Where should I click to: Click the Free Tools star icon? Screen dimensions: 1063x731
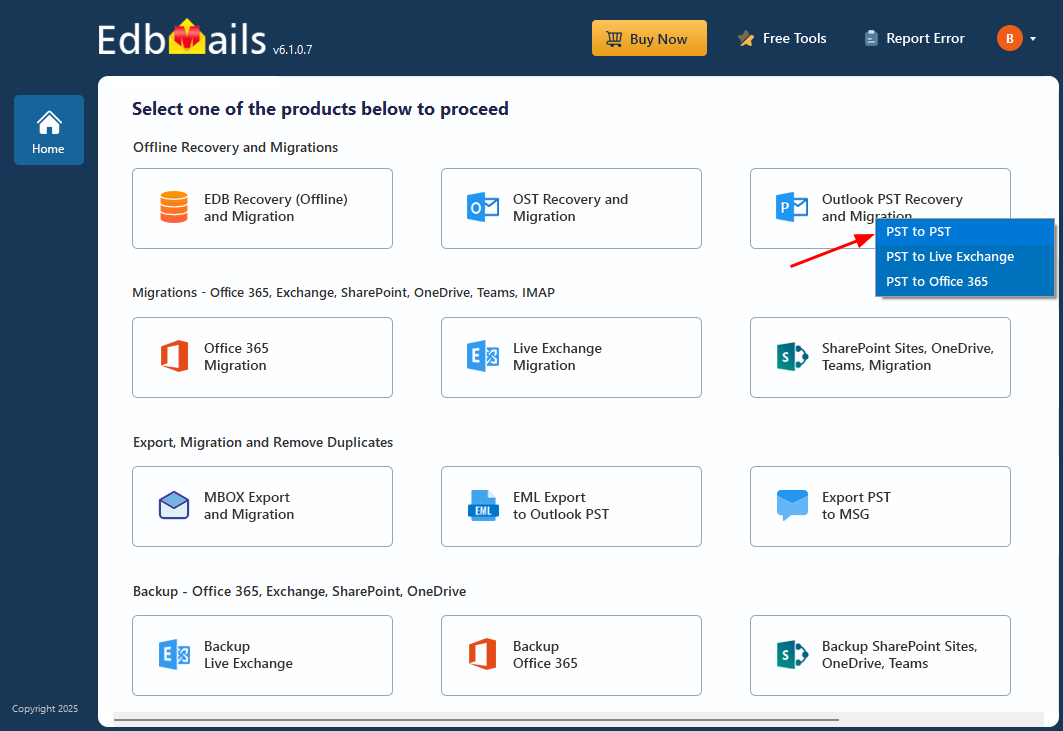pyautogui.click(x=746, y=39)
